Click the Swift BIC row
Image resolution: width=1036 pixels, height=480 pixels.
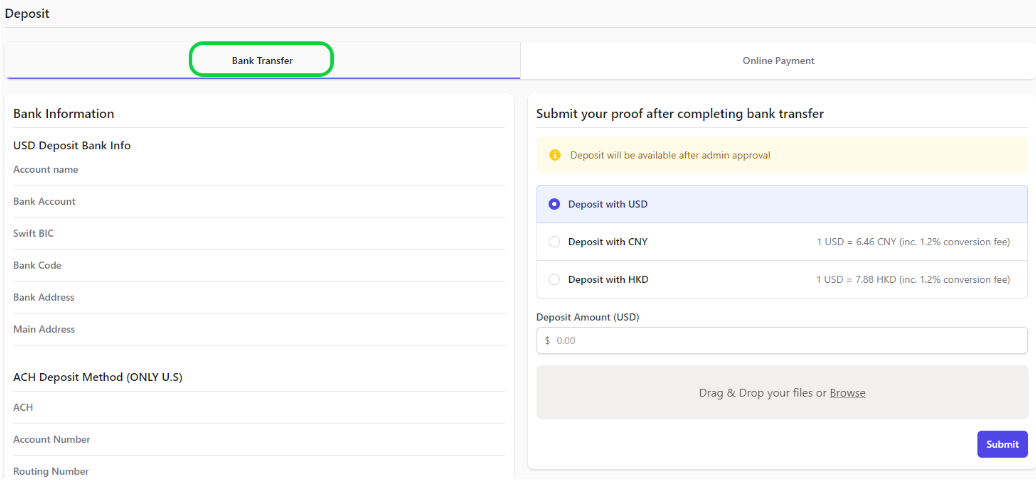[x=259, y=233]
